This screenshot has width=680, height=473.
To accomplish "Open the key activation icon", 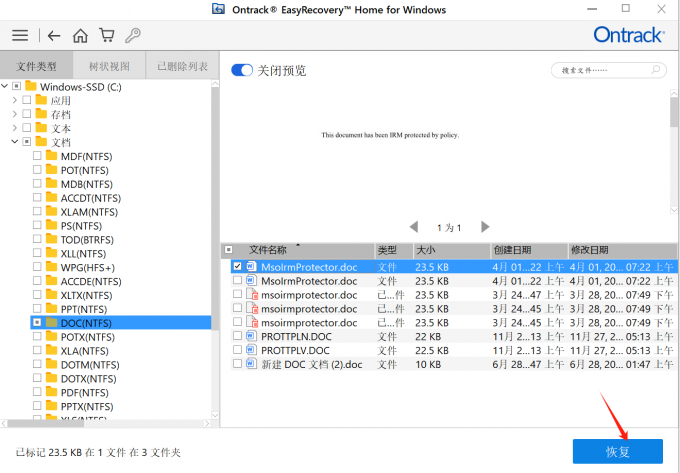I will tap(133, 35).
